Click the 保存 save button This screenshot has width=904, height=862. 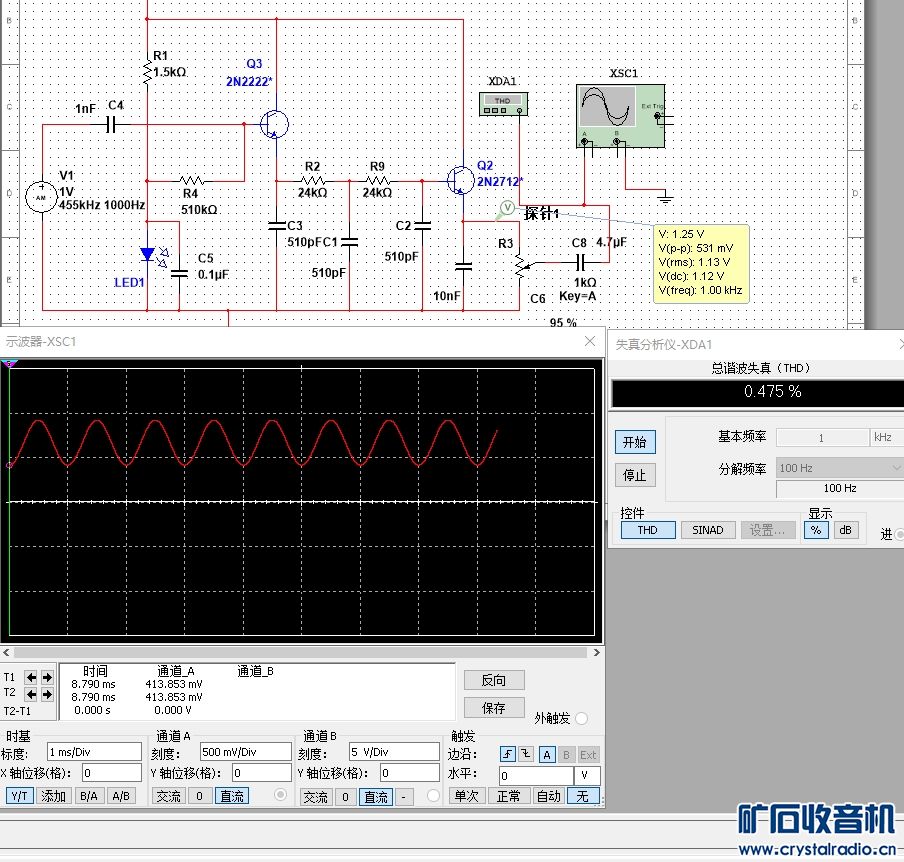point(494,708)
